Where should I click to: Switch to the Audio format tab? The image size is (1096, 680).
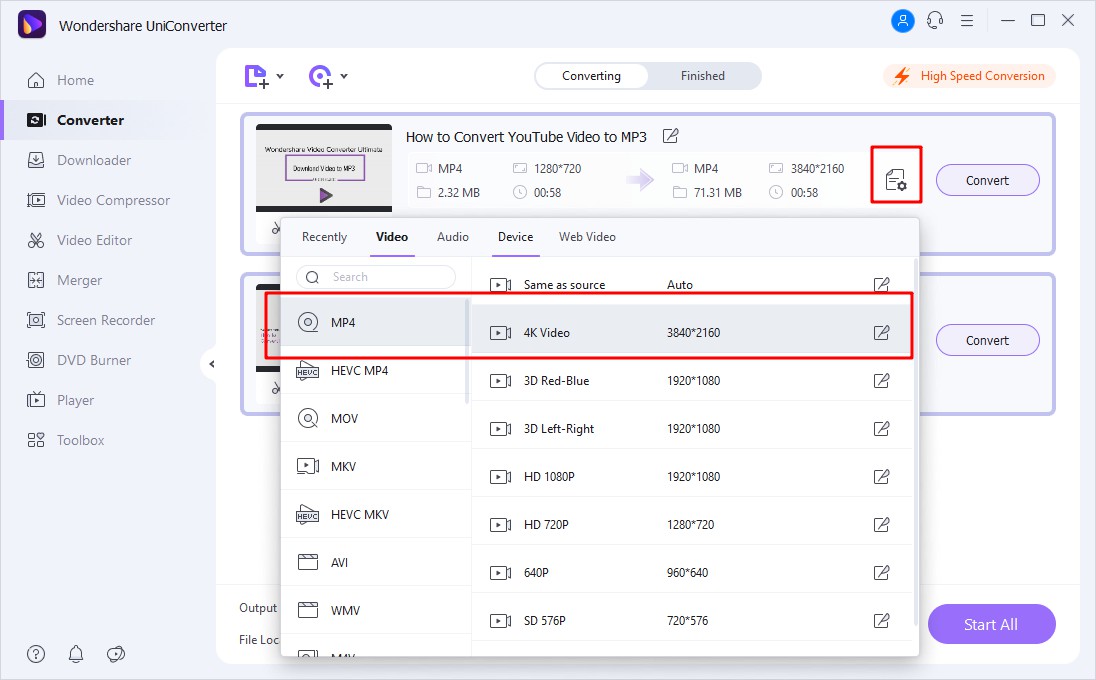click(x=452, y=237)
